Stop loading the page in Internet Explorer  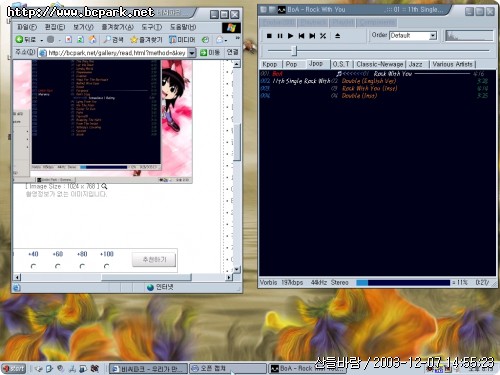tap(69, 39)
